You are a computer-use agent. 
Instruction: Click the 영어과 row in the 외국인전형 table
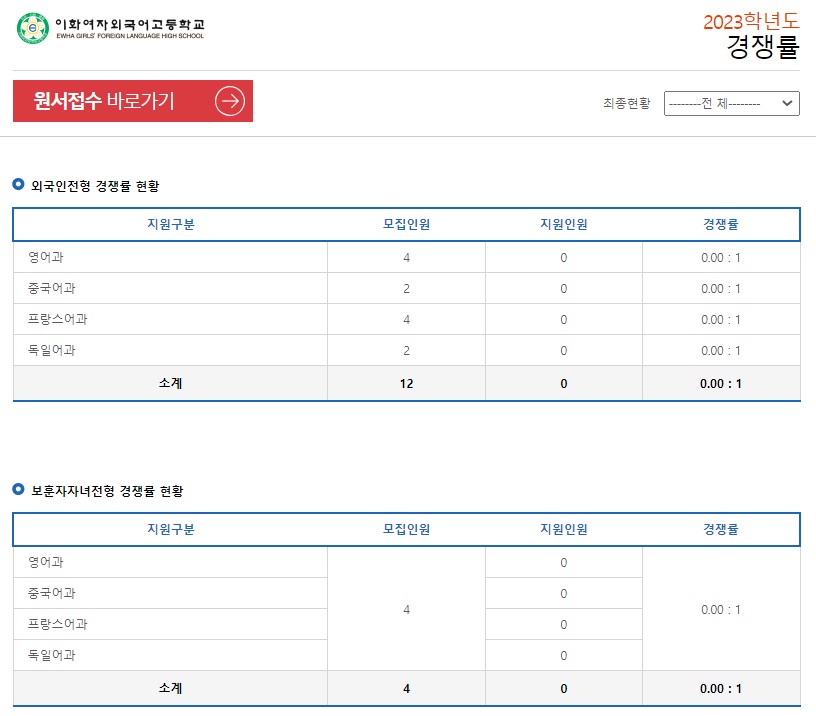406,257
